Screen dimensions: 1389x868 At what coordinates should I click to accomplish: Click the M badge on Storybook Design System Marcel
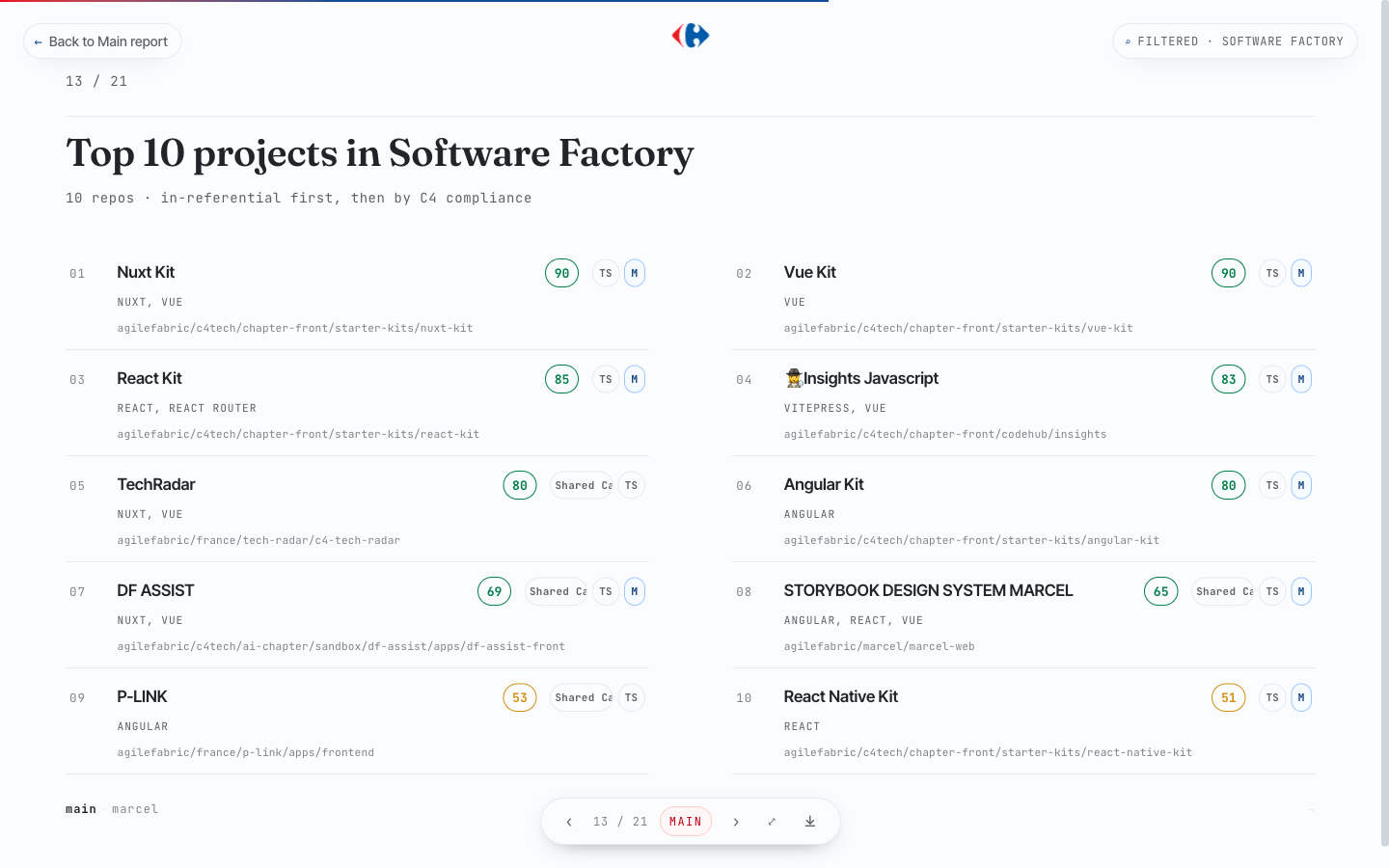click(x=1301, y=591)
